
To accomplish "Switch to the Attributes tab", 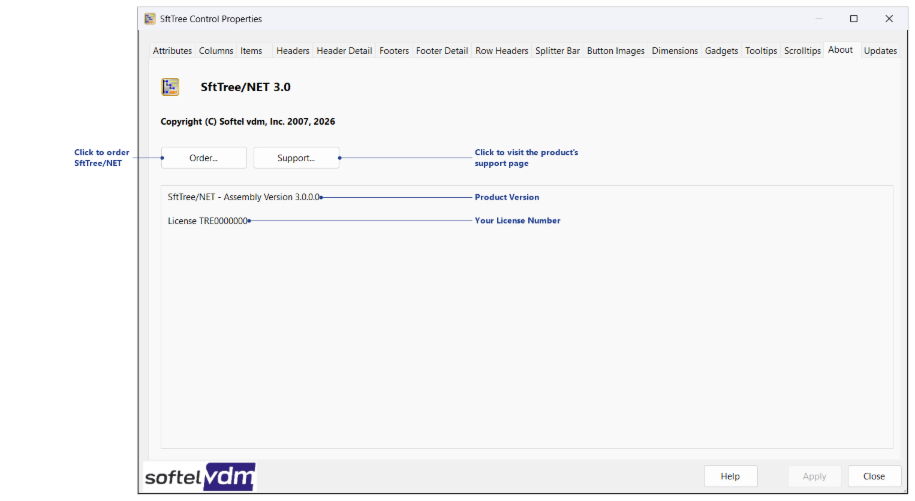I will pos(172,51).
